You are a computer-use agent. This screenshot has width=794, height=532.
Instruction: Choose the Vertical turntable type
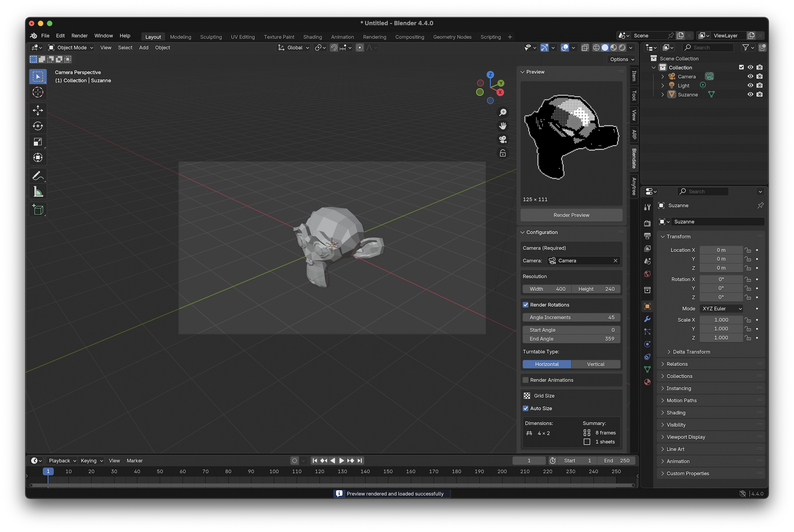[595, 364]
